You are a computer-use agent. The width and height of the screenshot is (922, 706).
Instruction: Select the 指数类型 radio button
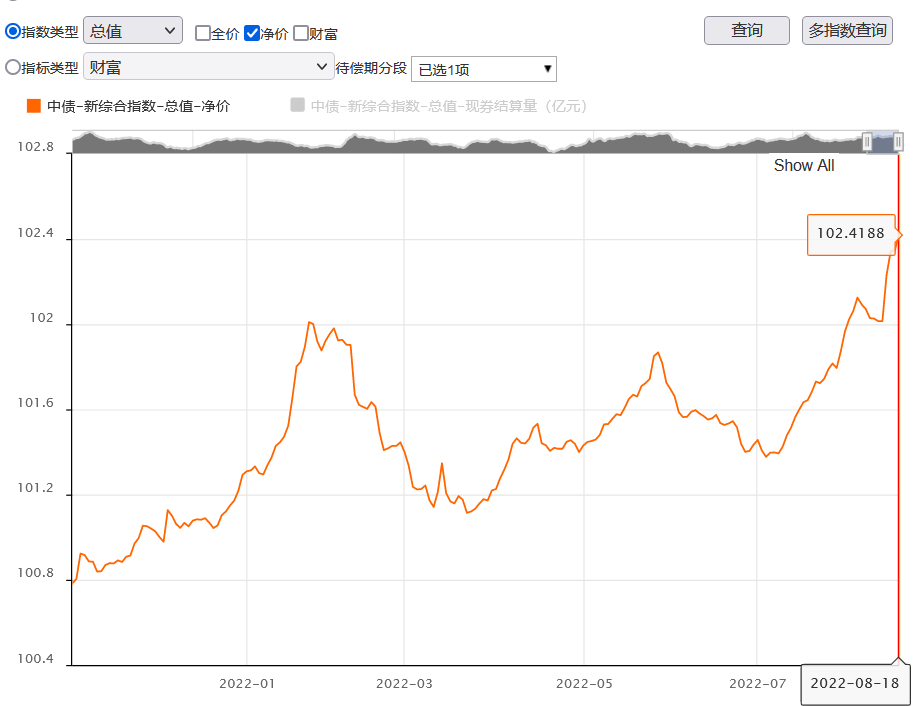point(12,31)
